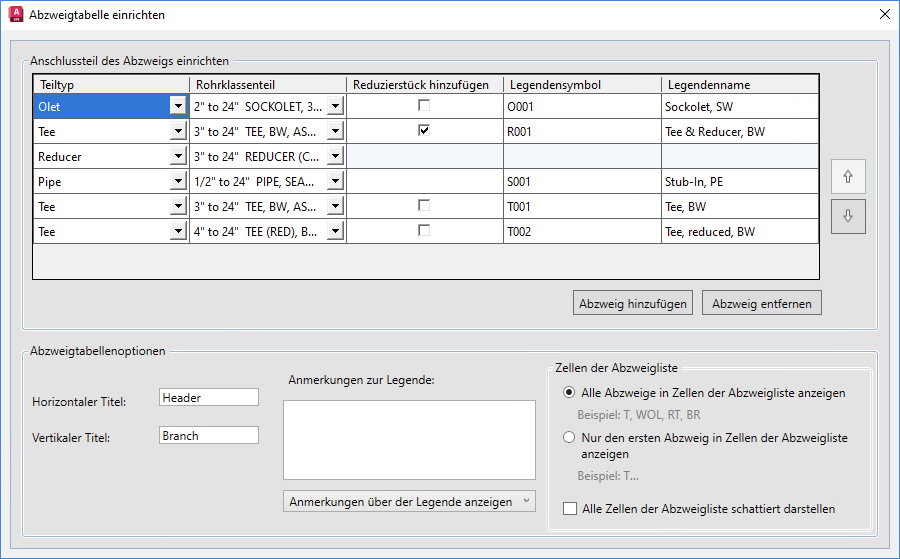Expand Rohrklassenteil dropdown for PIPE, SEA row
The image size is (900, 559).
[335, 181]
